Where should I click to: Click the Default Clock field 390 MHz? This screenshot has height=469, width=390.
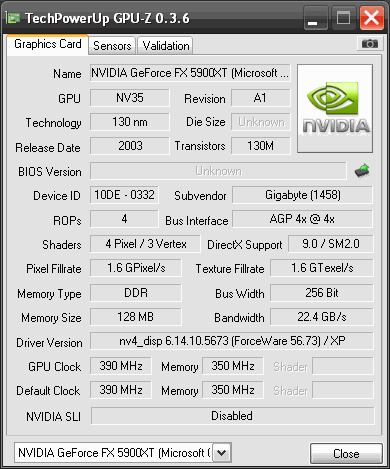[121, 390]
